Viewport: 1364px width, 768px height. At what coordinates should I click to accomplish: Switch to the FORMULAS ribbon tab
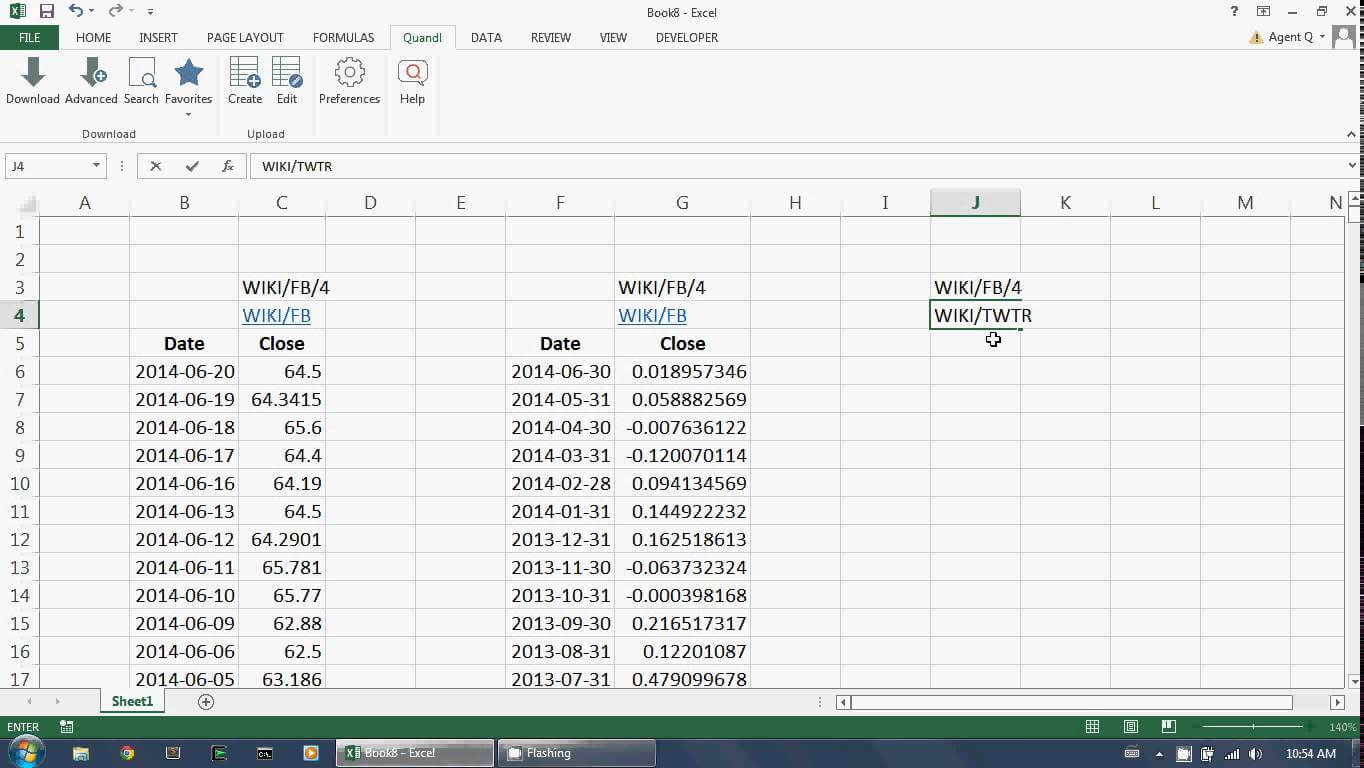pyautogui.click(x=343, y=38)
